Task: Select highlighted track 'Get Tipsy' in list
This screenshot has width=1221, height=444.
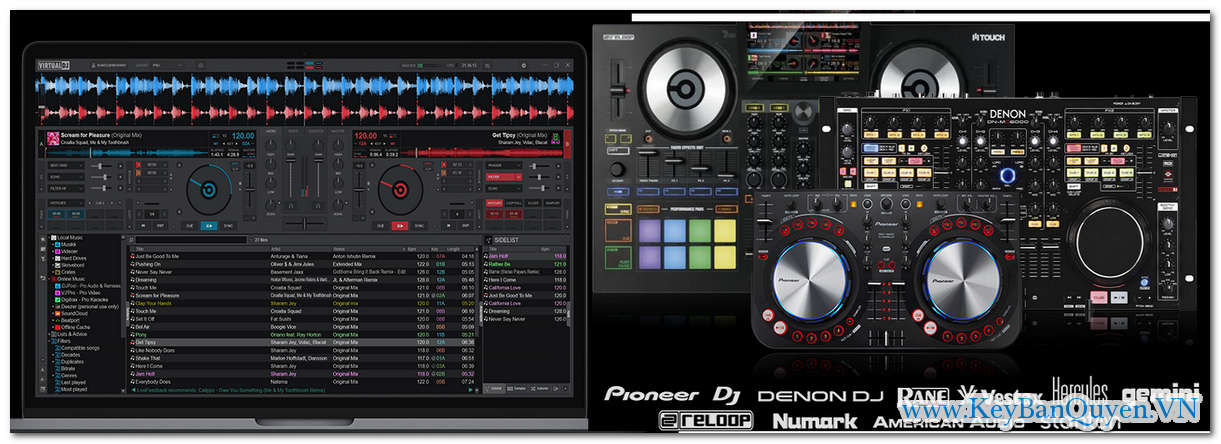Action: click(x=303, y=342)
